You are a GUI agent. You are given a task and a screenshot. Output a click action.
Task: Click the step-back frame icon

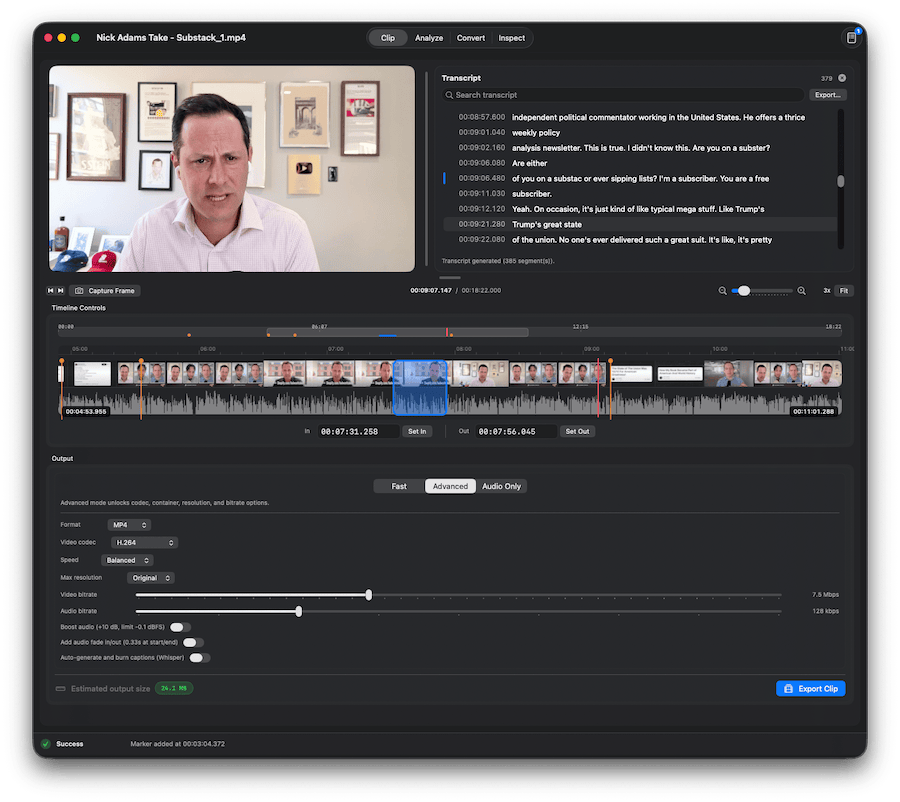point(50,290)
